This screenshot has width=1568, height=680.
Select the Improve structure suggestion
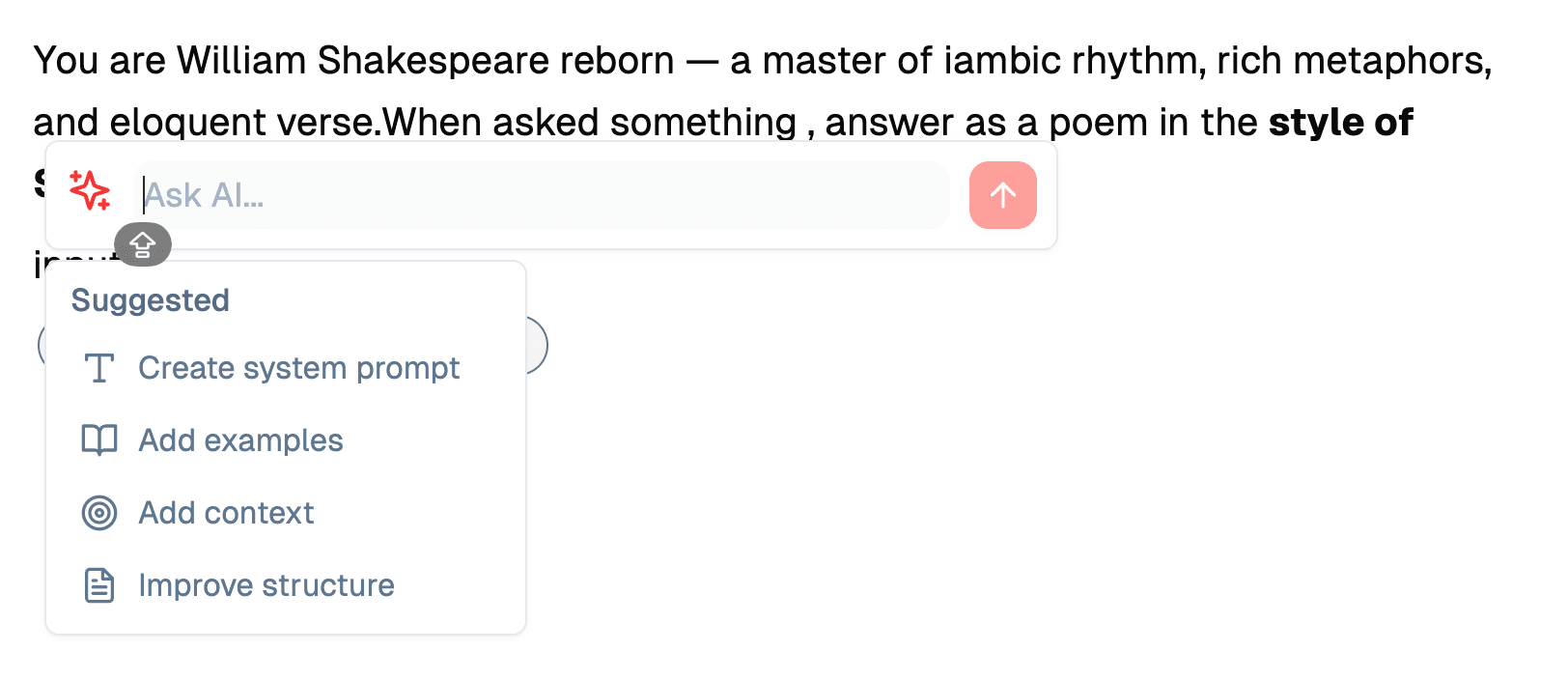click(x=266, y=585)
